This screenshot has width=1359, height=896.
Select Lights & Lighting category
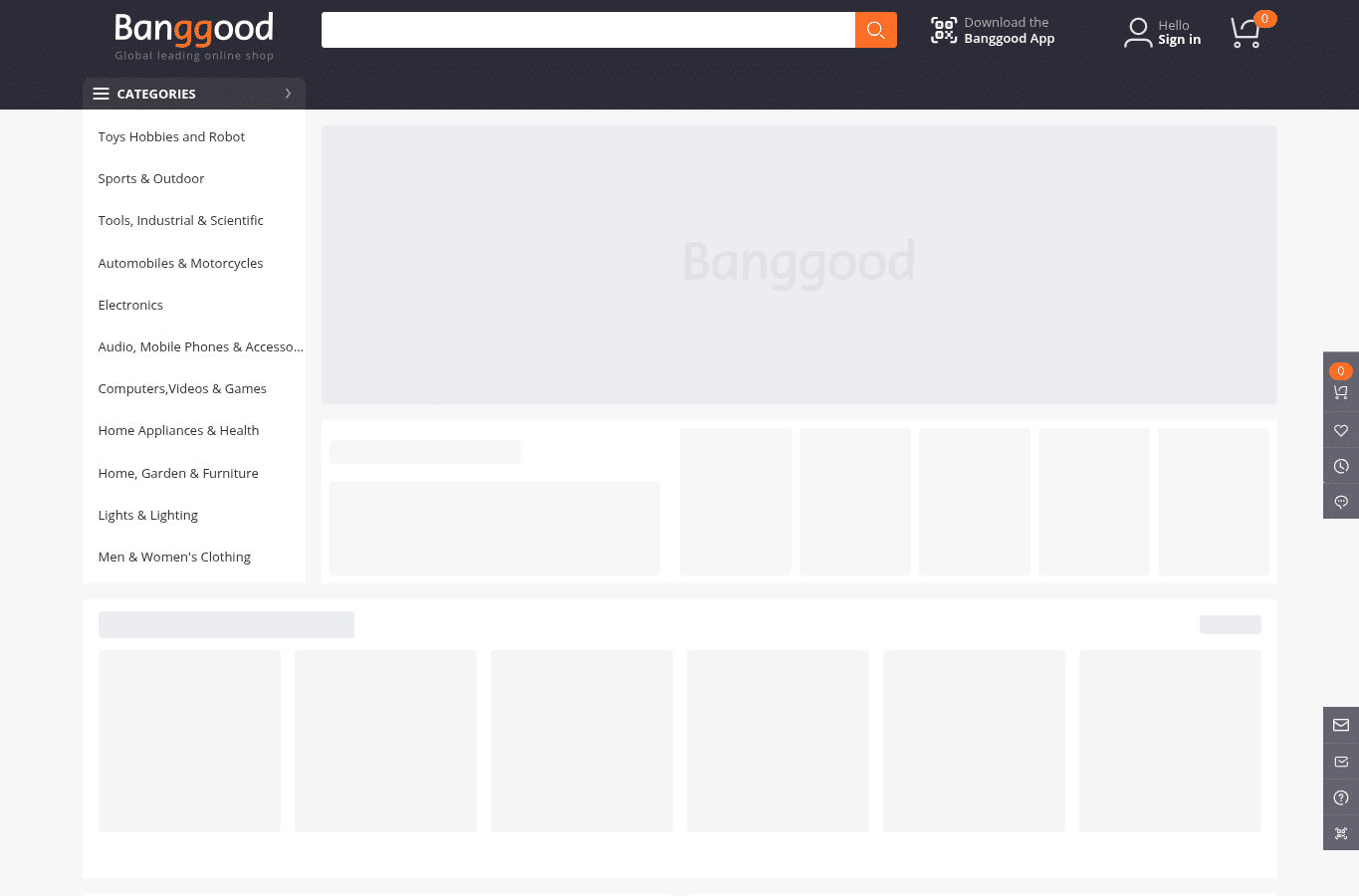pos(147,515)
